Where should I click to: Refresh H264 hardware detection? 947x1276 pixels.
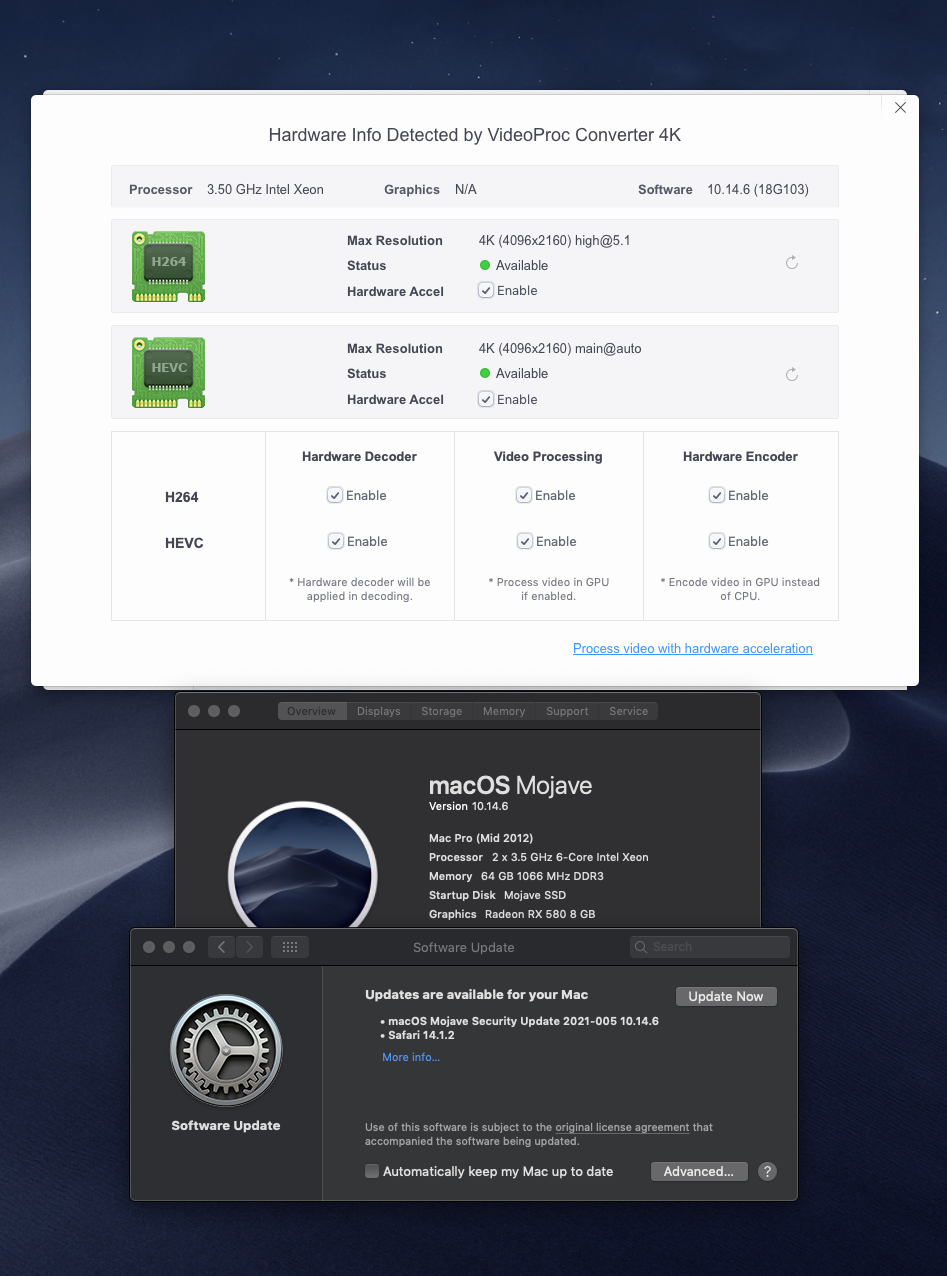[791, 263]
